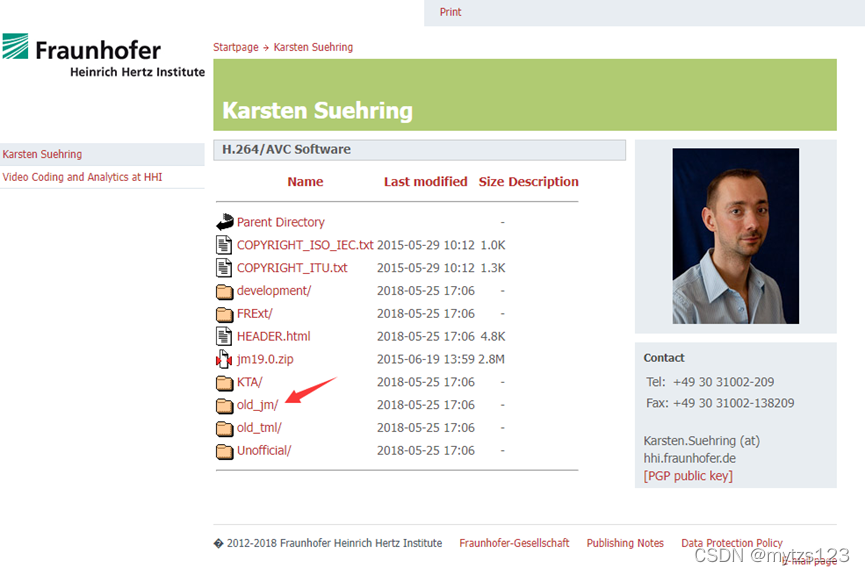Sort listing by Name column header

click(305, 182)
